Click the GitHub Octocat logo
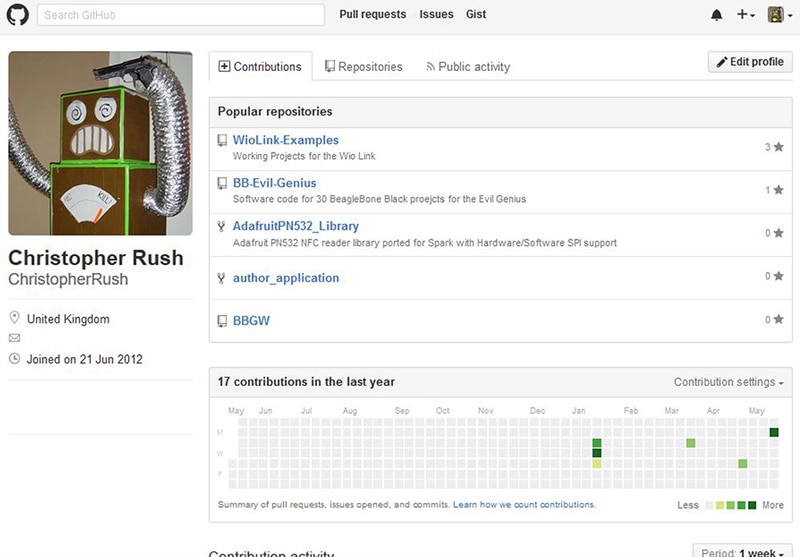800x557 pixels. [18, 15]
